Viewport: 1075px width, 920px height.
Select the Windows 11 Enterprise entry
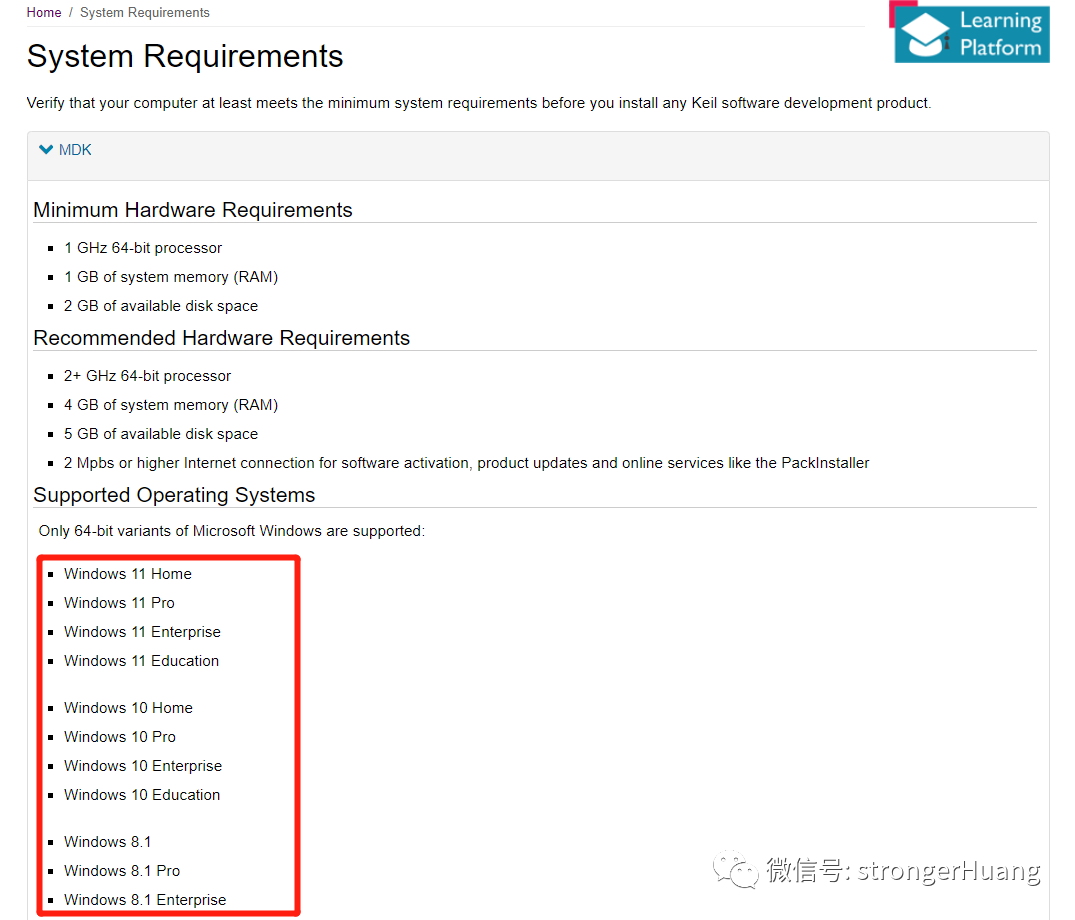point(143,632)
